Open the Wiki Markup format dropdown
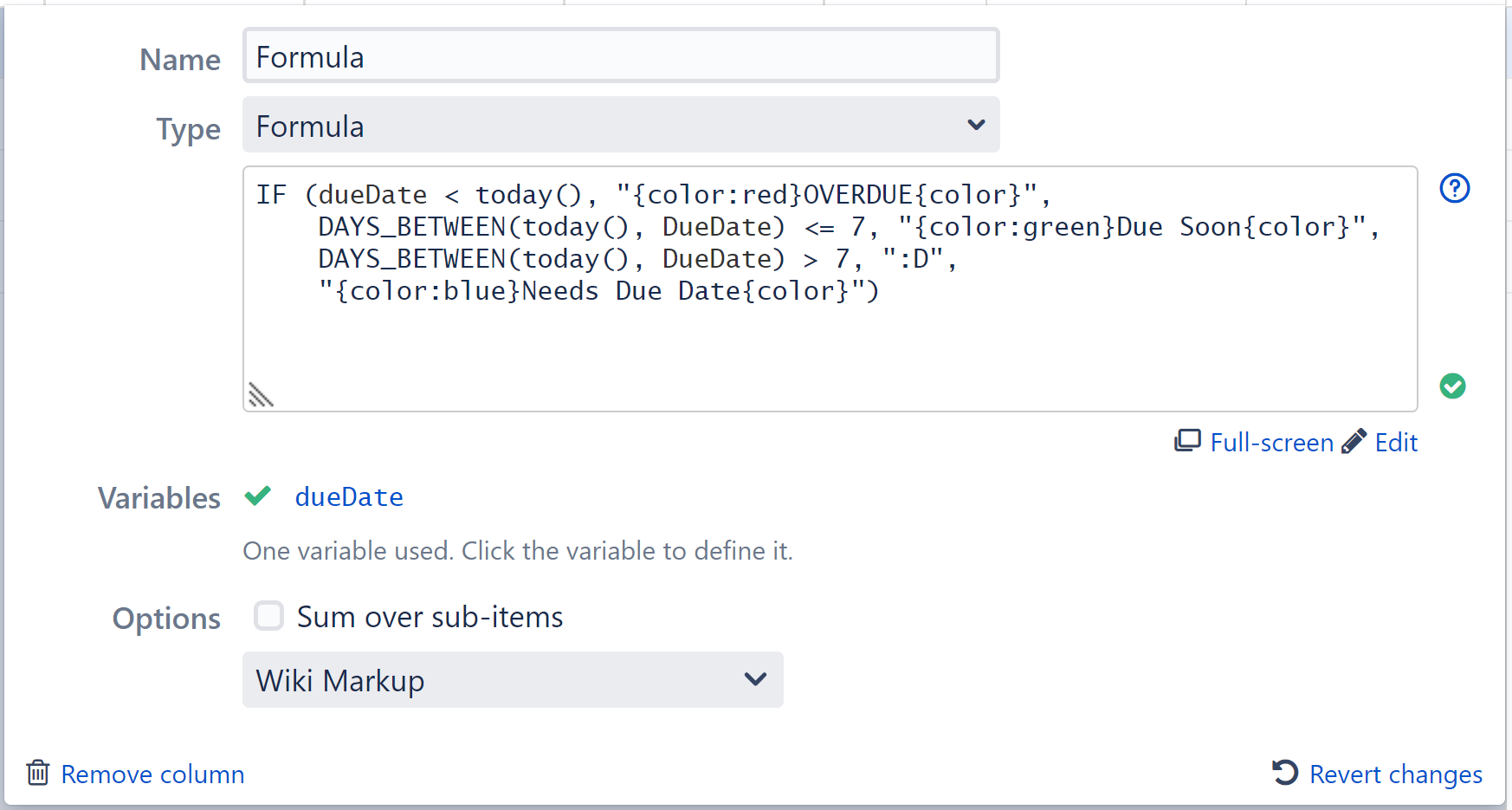This screenshot has height=810, width=1512. click(x=513, y=680)
